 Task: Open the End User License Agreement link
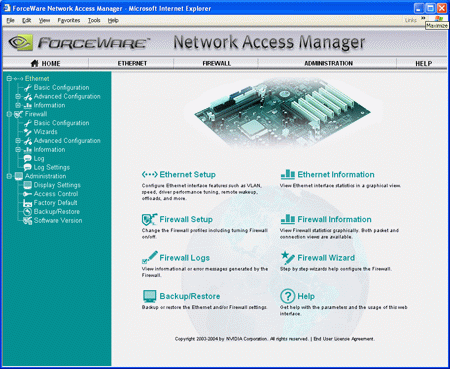click(x=344, y=339)
